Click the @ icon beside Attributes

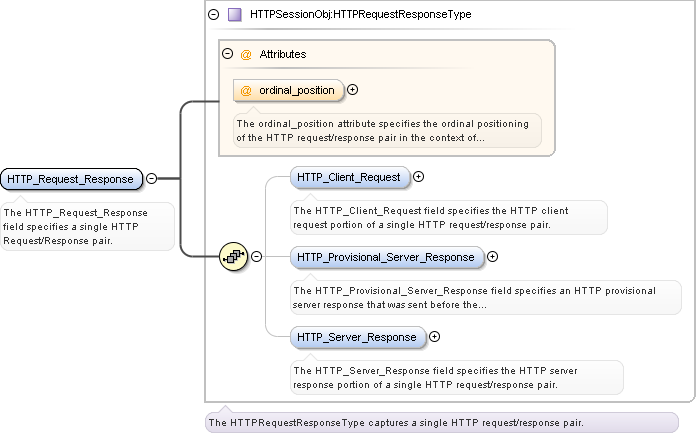click(x=246, y=54)
